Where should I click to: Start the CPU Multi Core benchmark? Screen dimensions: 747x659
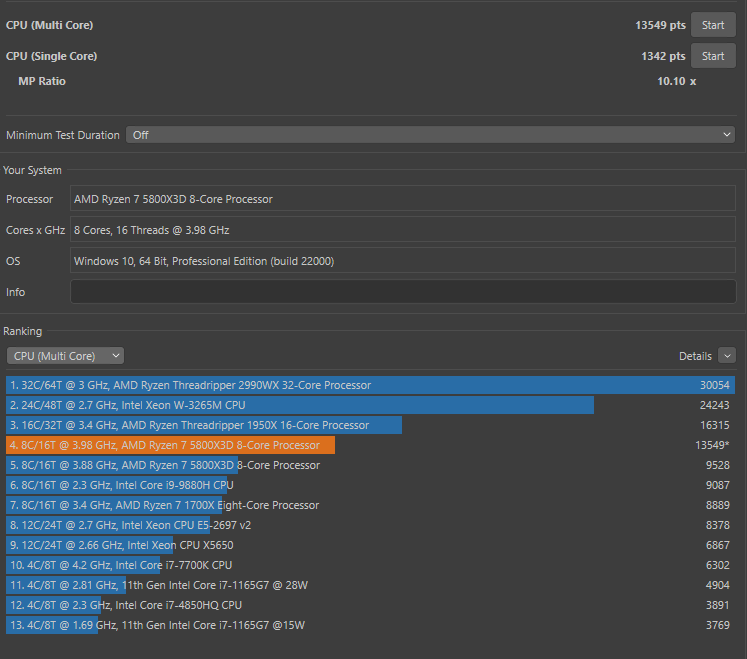coord(713,25)
